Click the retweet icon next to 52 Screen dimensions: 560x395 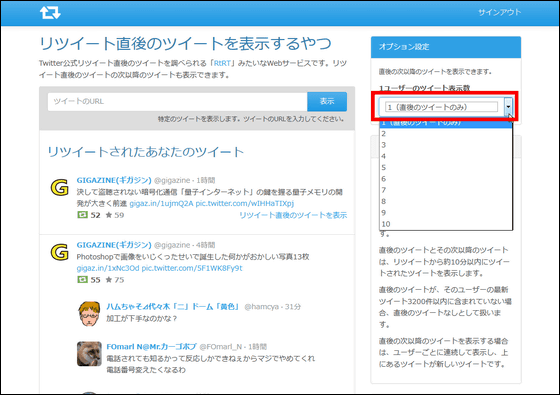(82, 215)
